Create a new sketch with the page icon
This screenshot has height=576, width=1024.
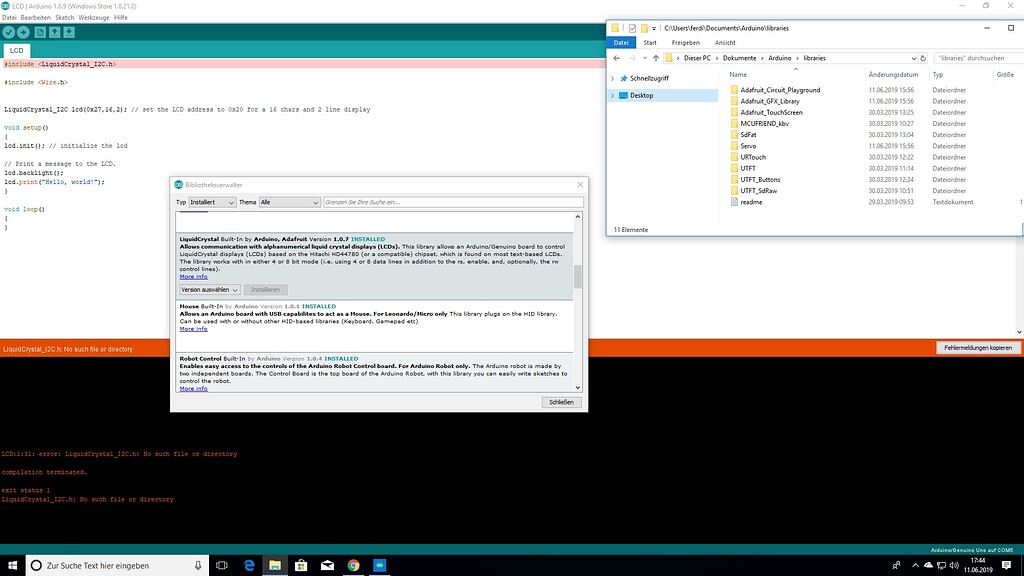(x=40, y=32)
